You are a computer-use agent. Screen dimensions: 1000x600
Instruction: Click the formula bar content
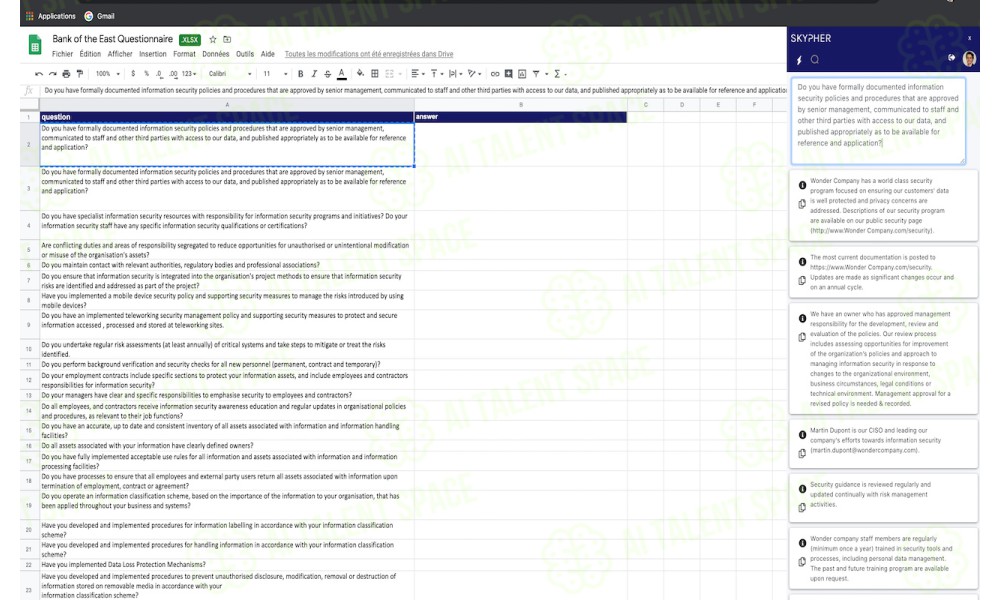click(x=415, y=91)
